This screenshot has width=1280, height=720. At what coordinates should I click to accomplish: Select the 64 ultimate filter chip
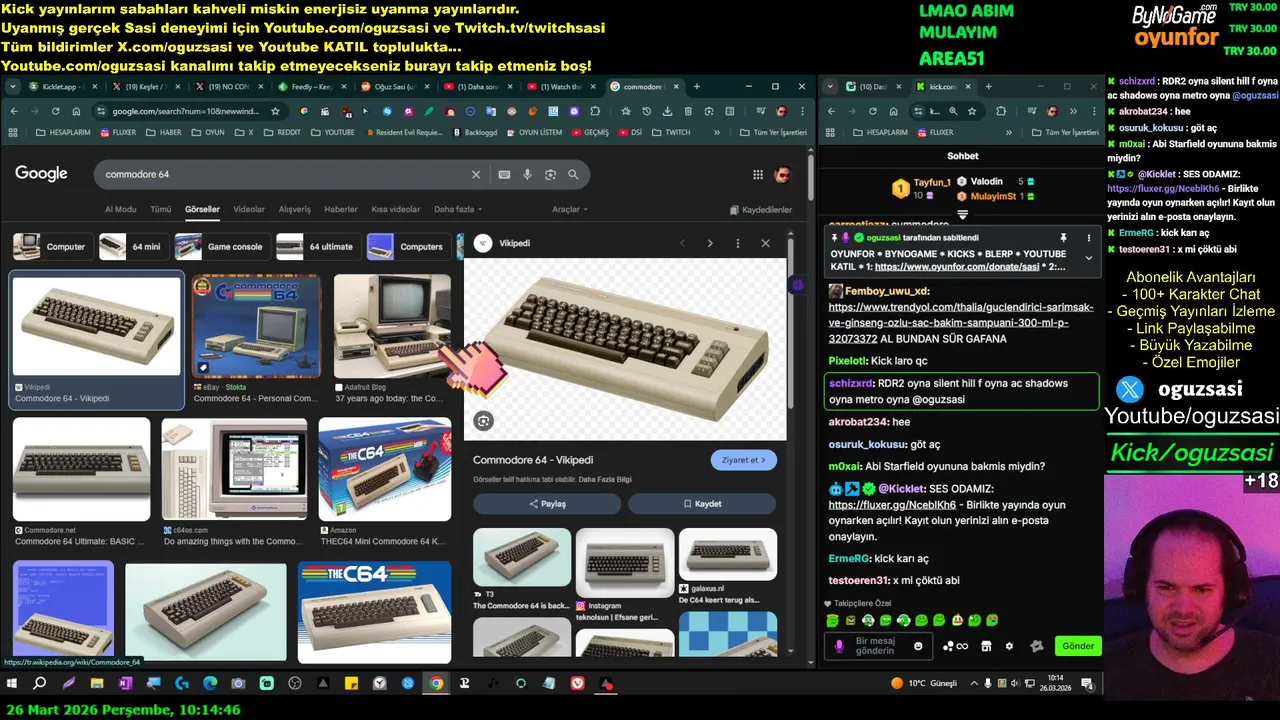tap(318, 246)
